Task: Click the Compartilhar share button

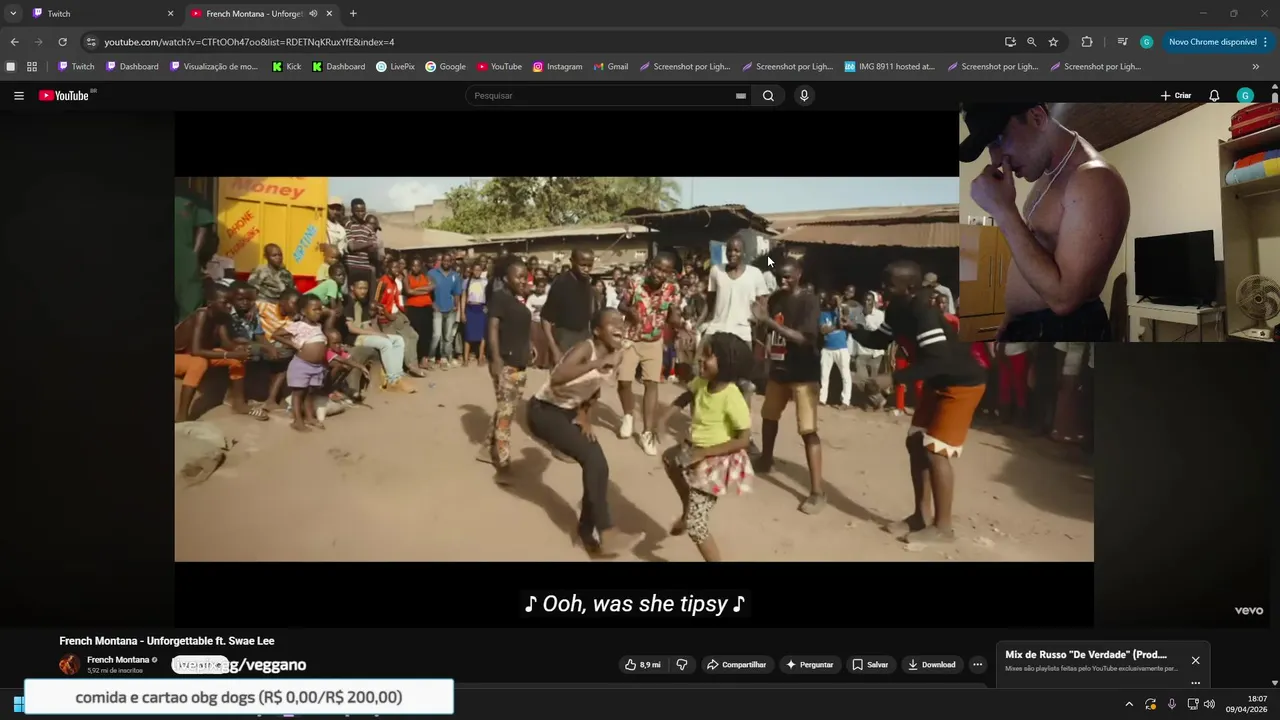Action: pyautogui.click(x=736, y=665)
